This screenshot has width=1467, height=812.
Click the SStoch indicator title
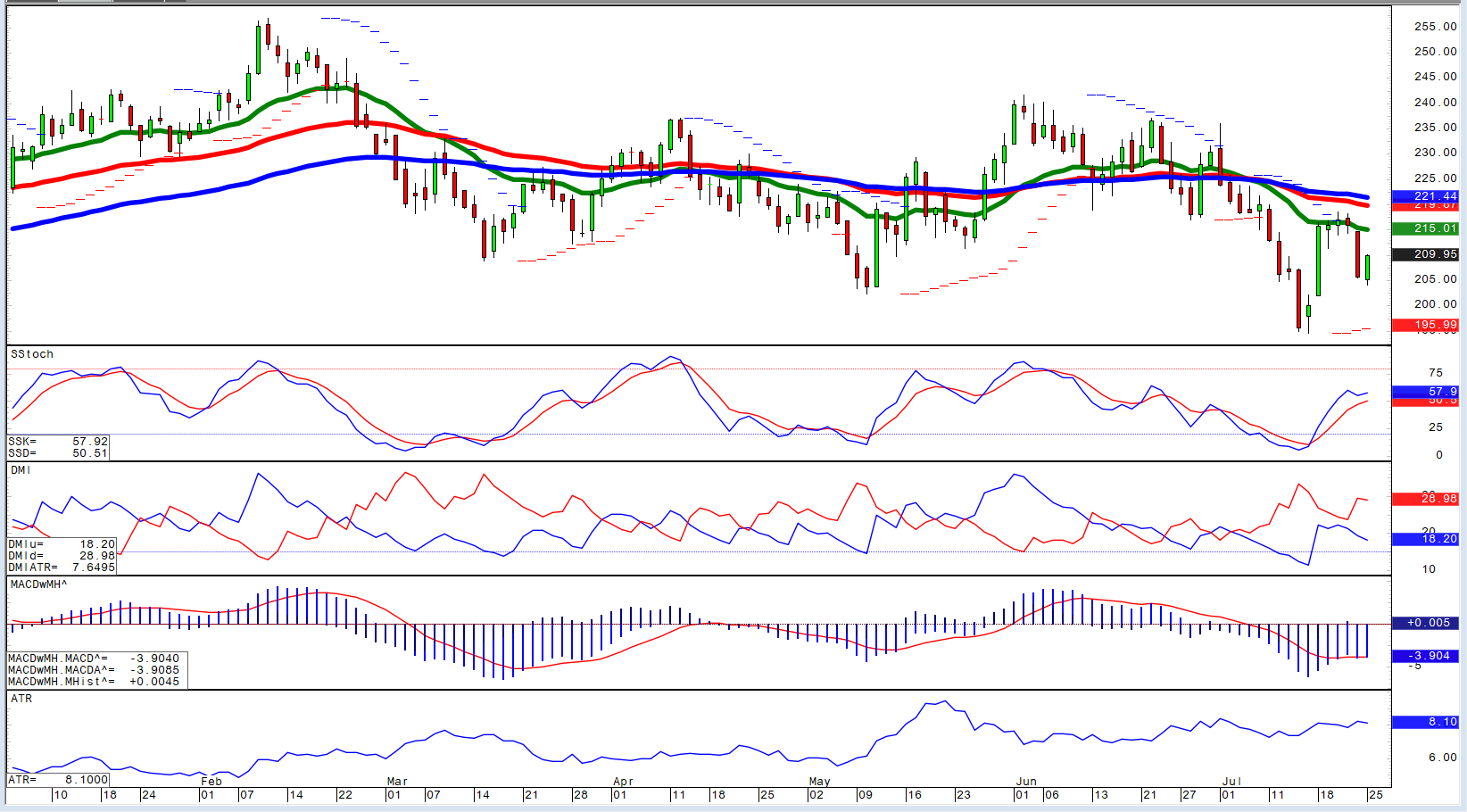[32, 354]
